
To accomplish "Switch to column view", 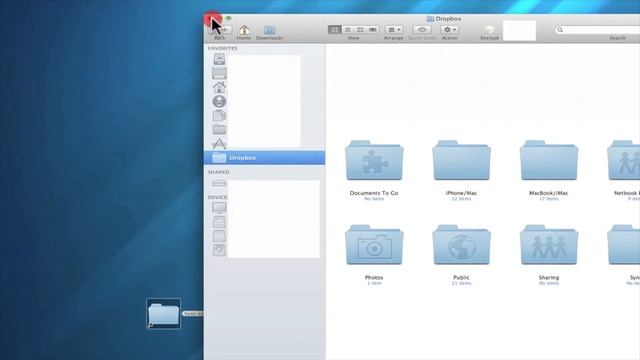I will [x=360, y=29].
